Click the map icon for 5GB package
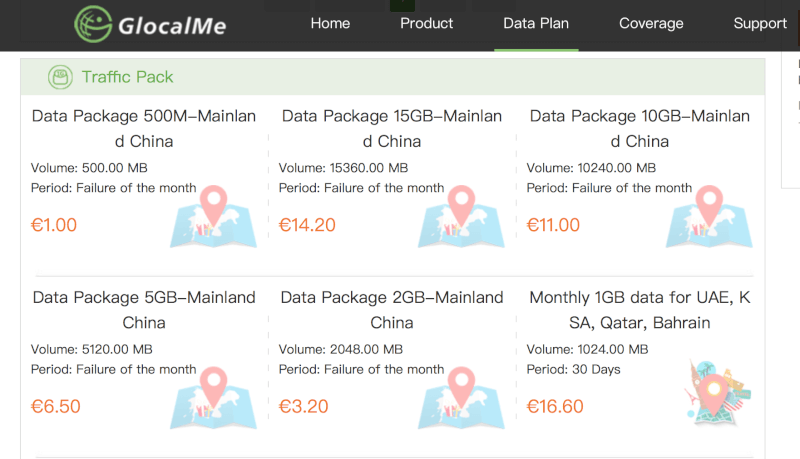 coord(213,398)
